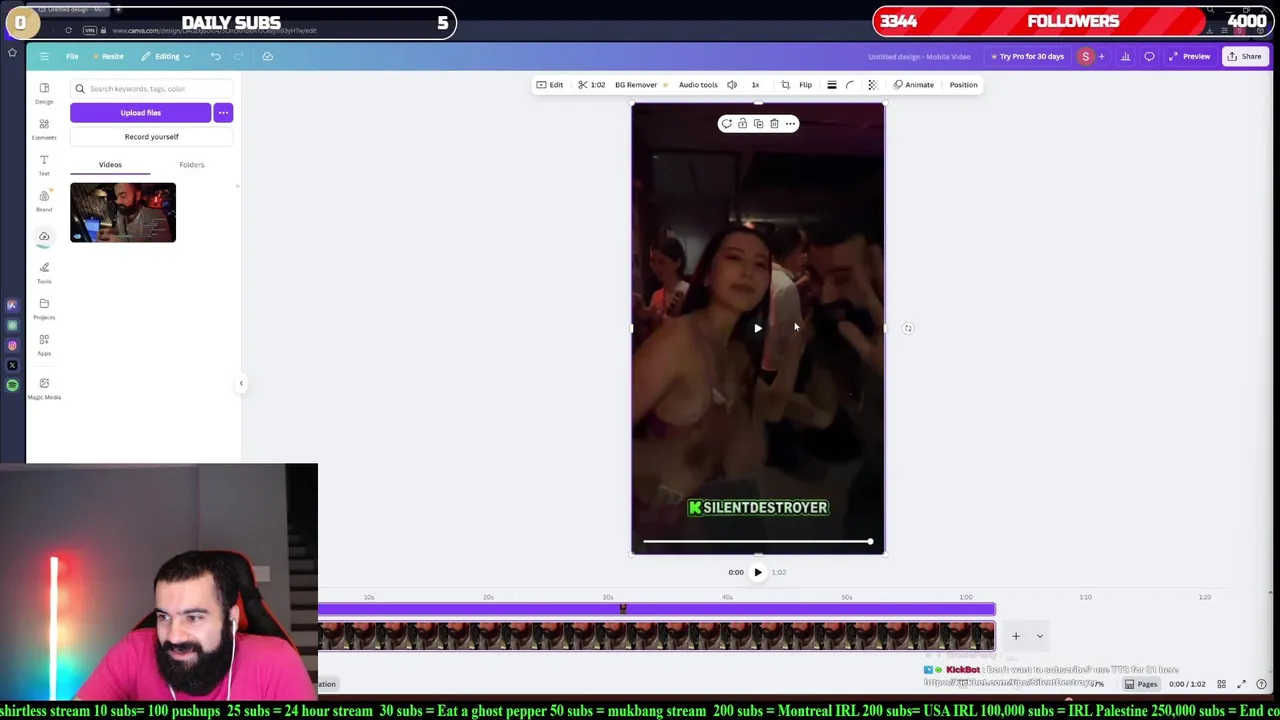Open the upload more options (three dots) button
1280x720 pixels.
223,113
